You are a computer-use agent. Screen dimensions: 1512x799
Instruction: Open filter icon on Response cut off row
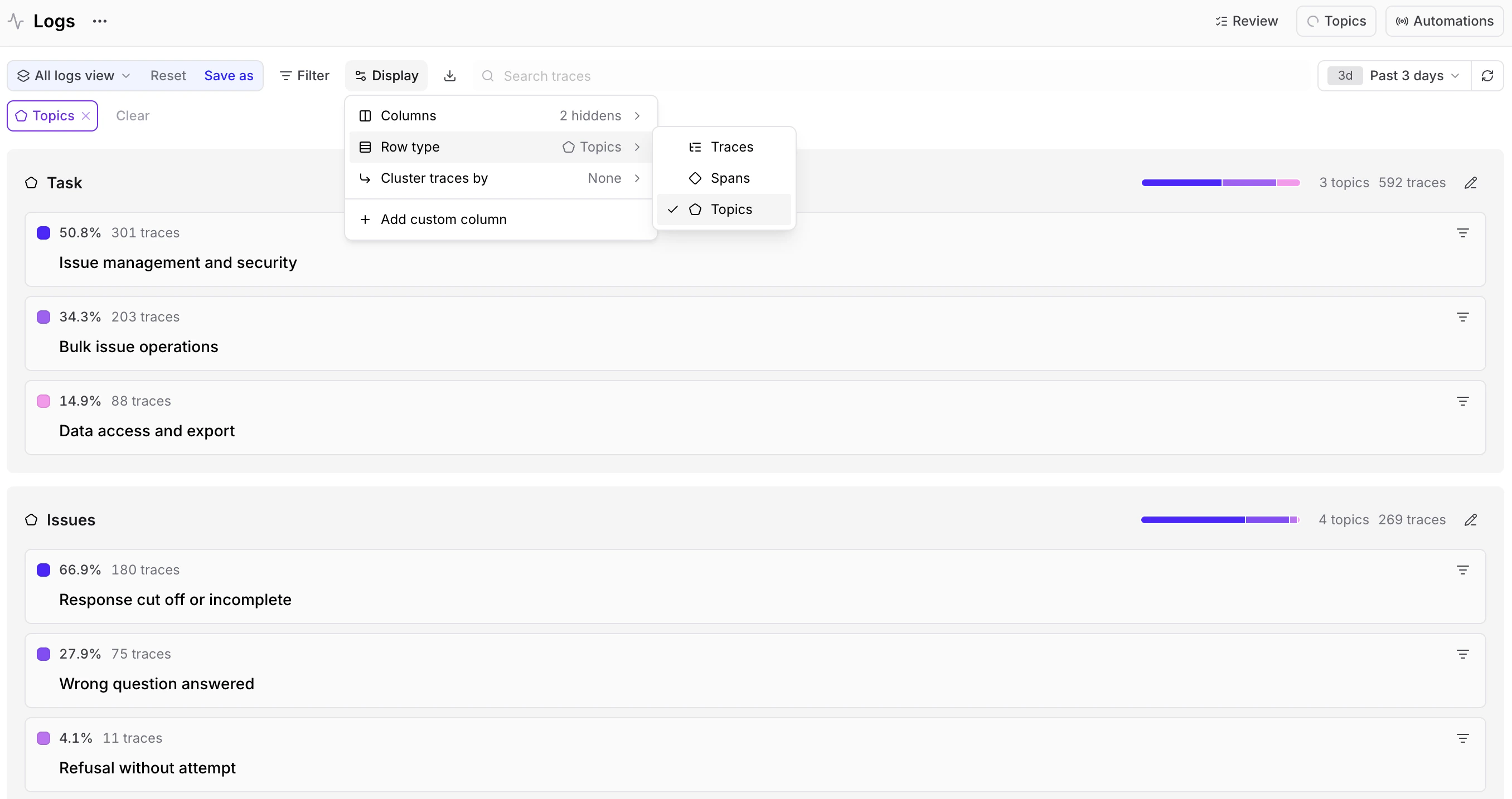[1462, 569]
